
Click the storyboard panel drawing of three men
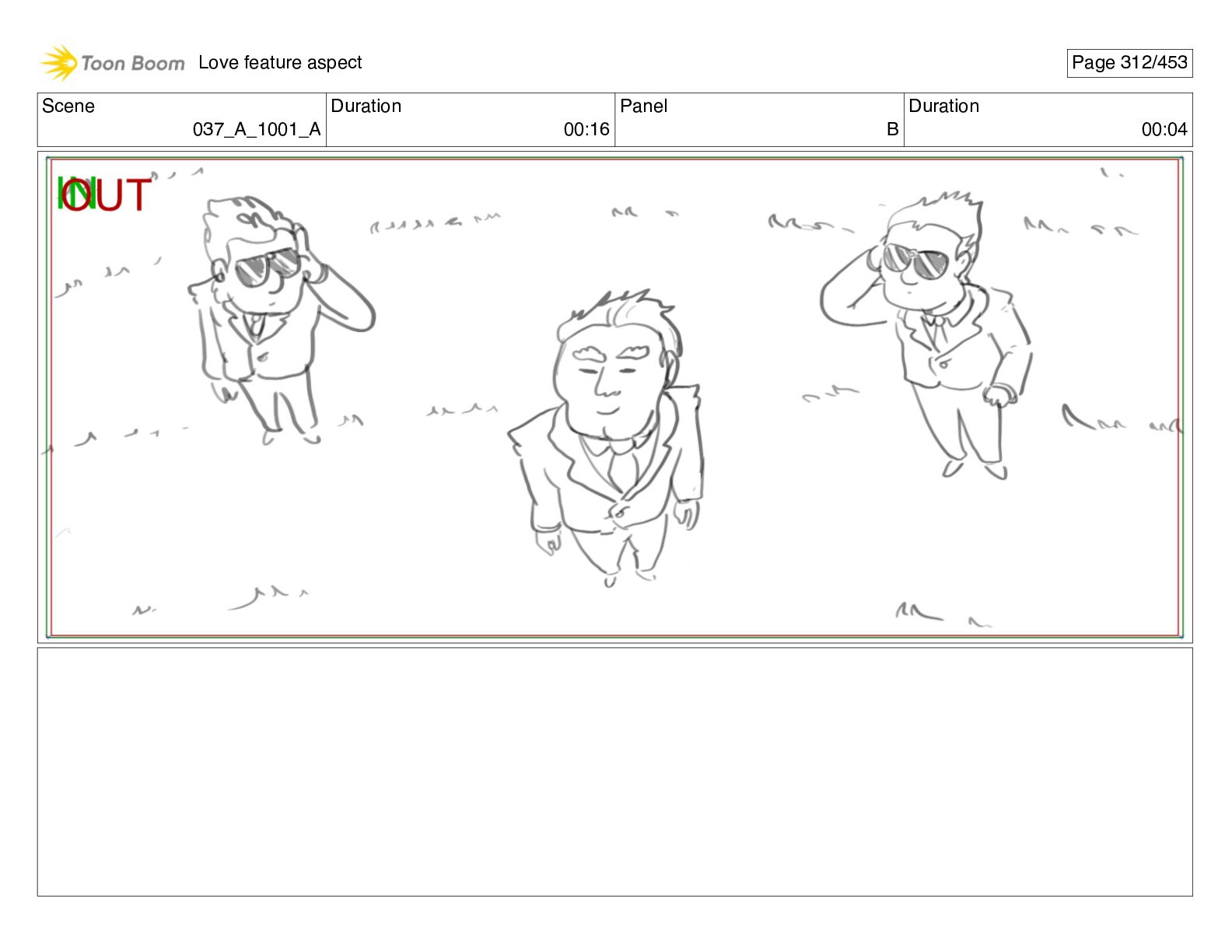tap(614, 397)
